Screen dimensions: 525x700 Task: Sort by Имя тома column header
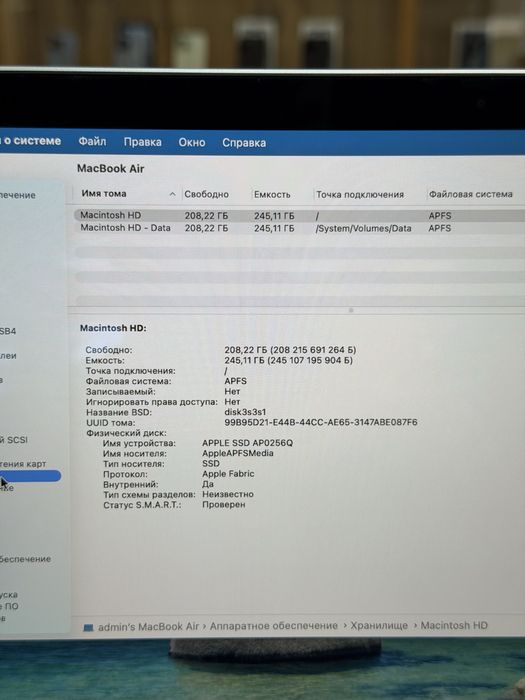[104, 193]
